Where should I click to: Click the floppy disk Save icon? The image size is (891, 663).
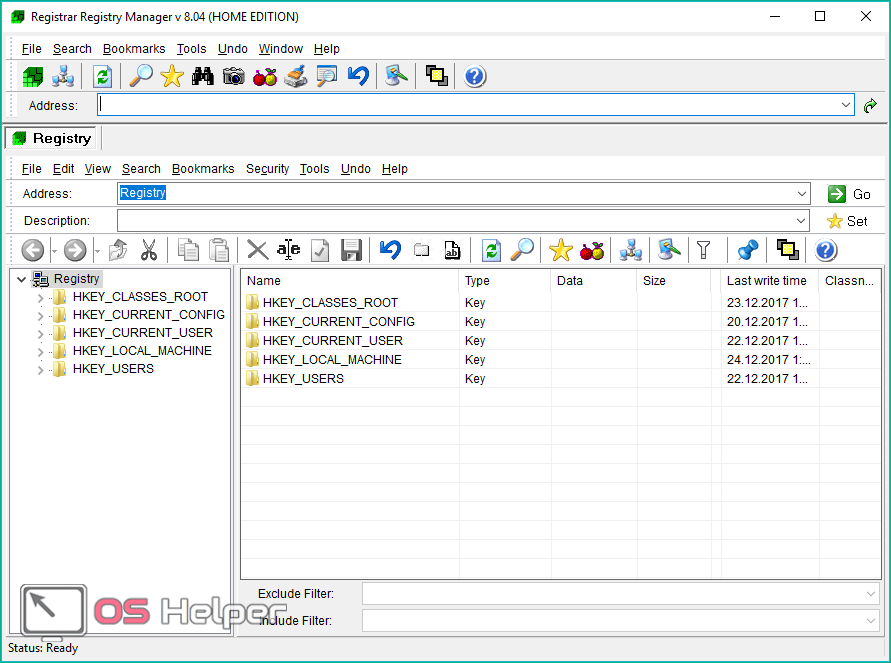[351, 250]
